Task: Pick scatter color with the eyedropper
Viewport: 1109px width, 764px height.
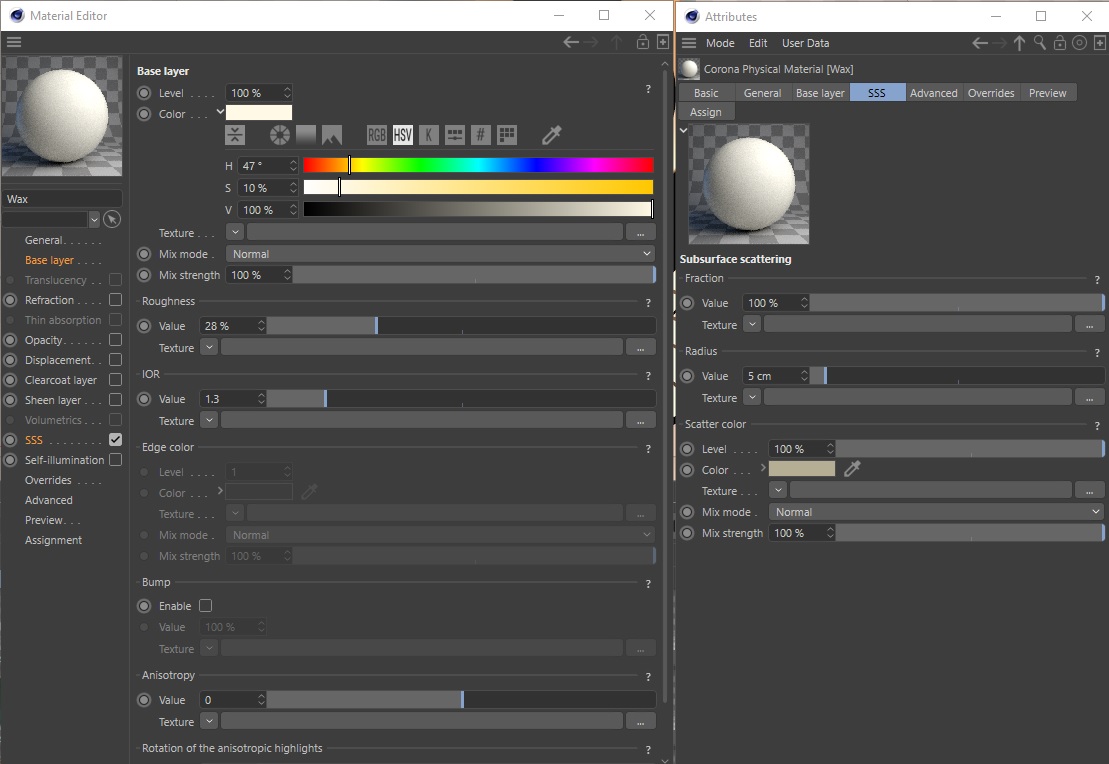Action: [x=852, y=468]
